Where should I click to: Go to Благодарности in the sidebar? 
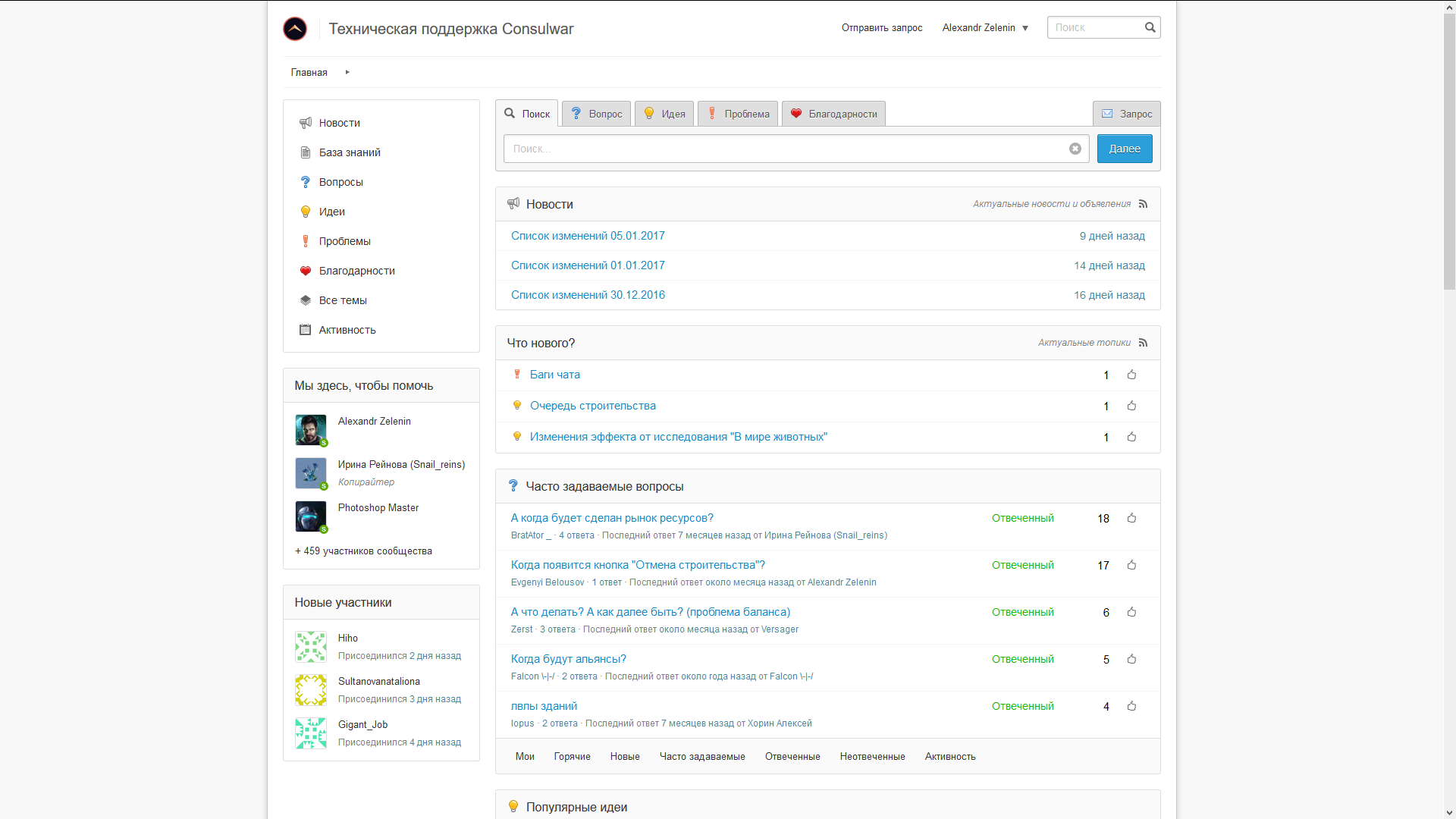click(x=356, y=271)
